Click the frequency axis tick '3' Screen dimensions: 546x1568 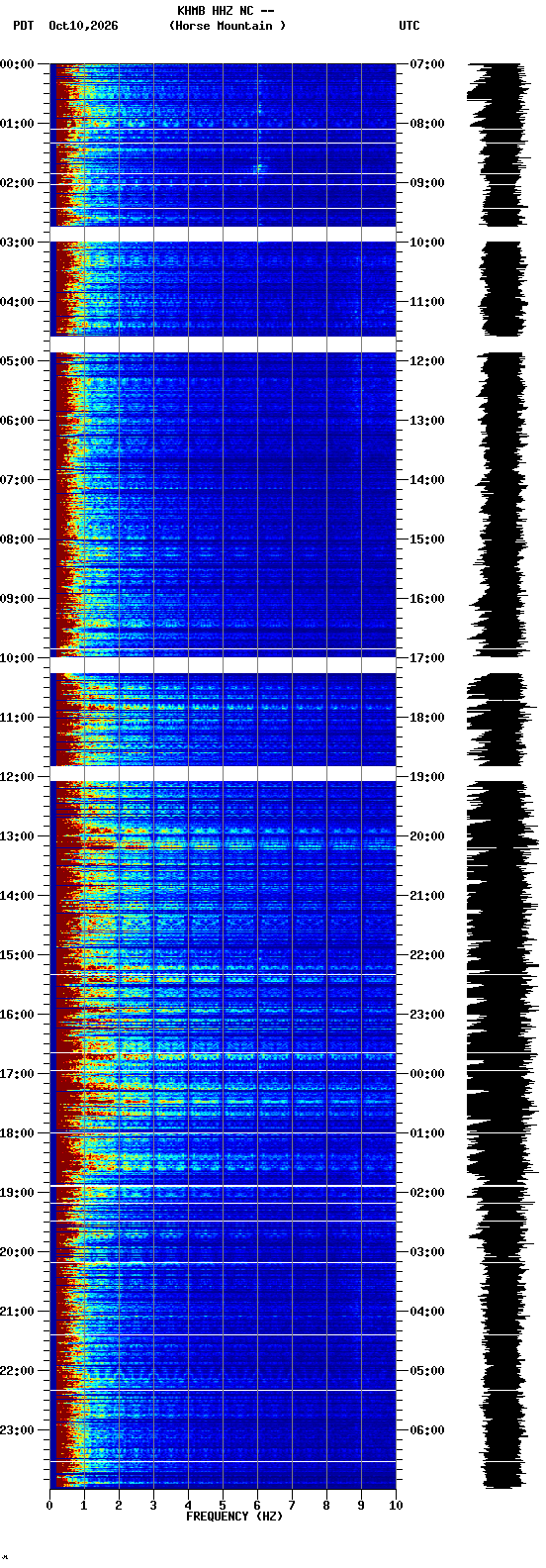(153, 1506)
